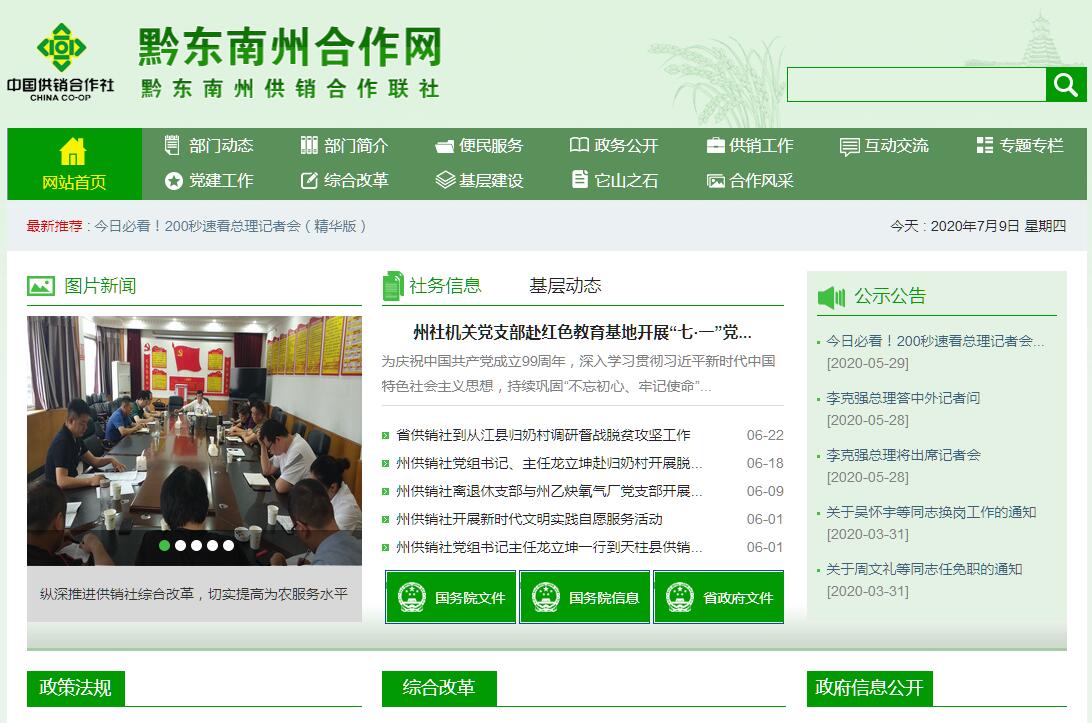Screen dimensions: 1092x723
Task: Click the 省政府文件 button
Action: point(719,597)
